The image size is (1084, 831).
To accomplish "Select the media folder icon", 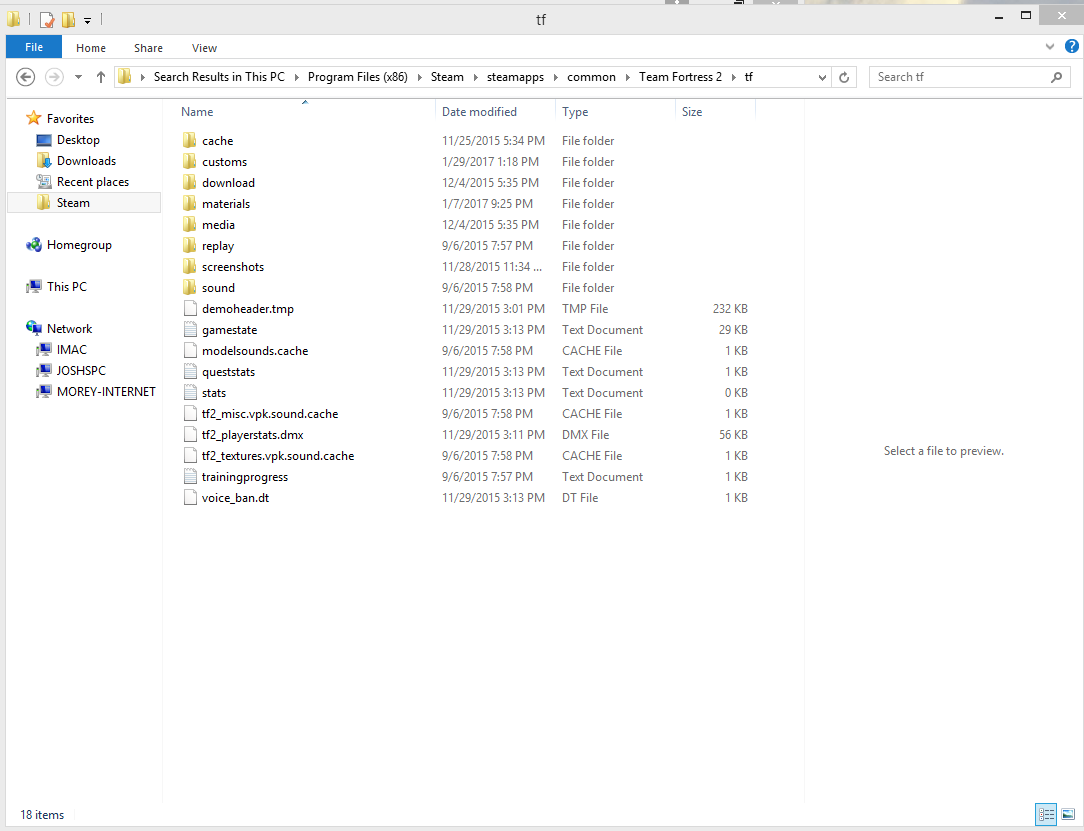I will click(x=190, y=224).
